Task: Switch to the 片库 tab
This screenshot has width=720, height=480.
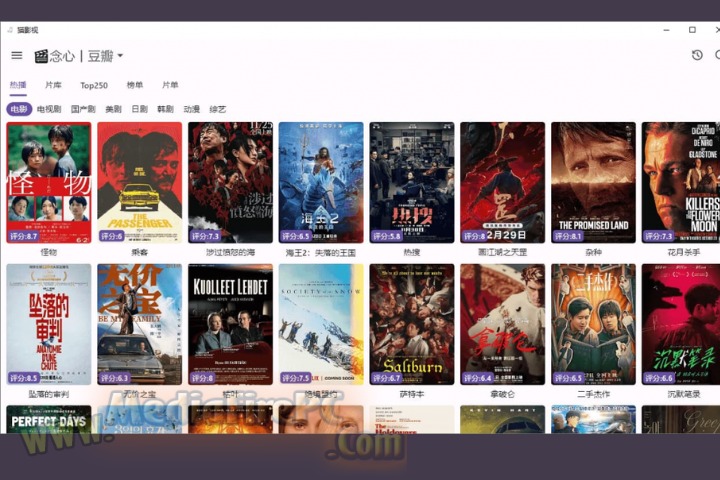Action: click(x=53, y=85)
